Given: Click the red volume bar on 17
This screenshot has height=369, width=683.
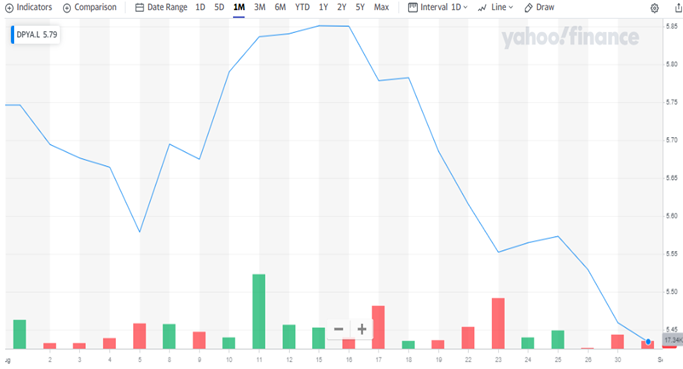Looking at the screenshot, I should [379, 327].
